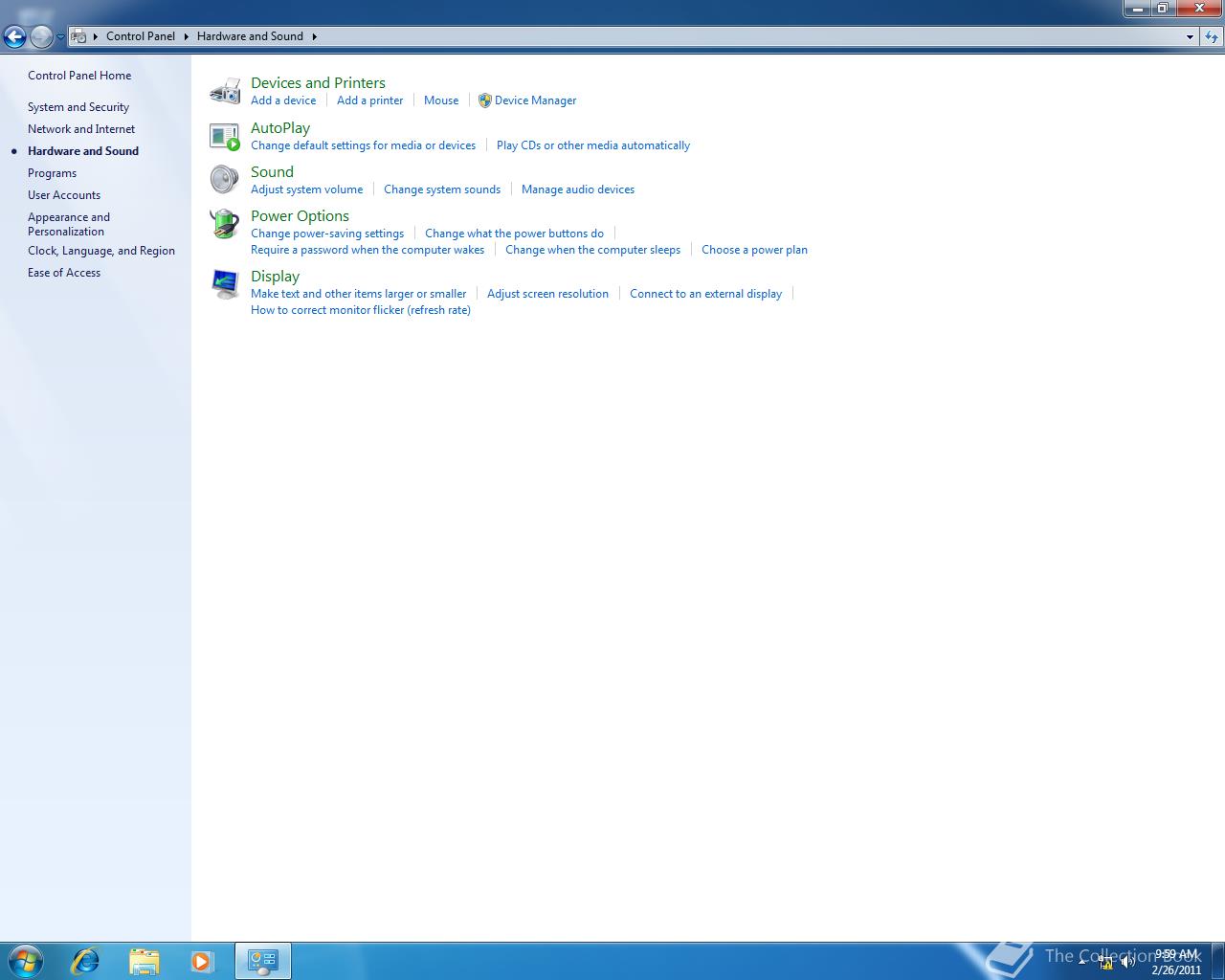Open the Sound speaker icon

click(x=225, y=180)
